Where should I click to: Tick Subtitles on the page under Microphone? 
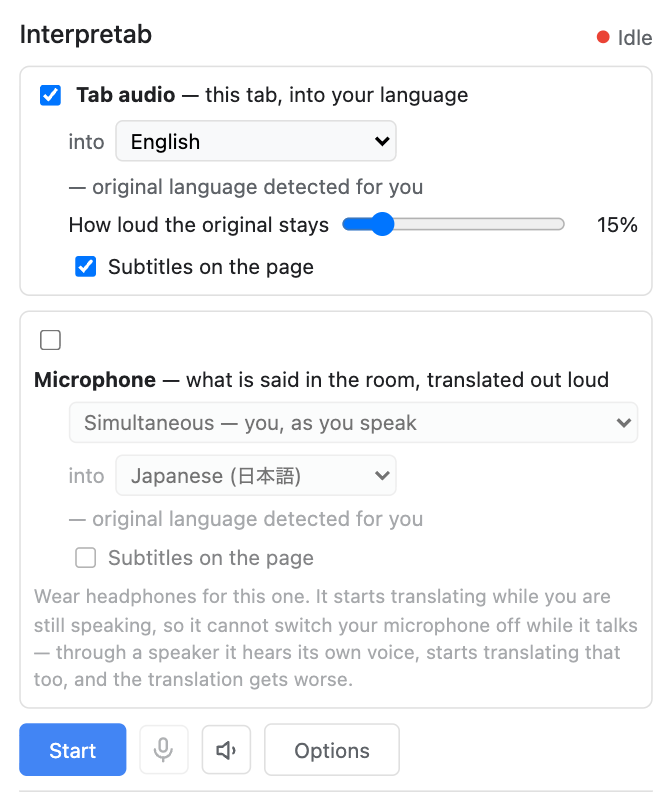tap(86, 558)
